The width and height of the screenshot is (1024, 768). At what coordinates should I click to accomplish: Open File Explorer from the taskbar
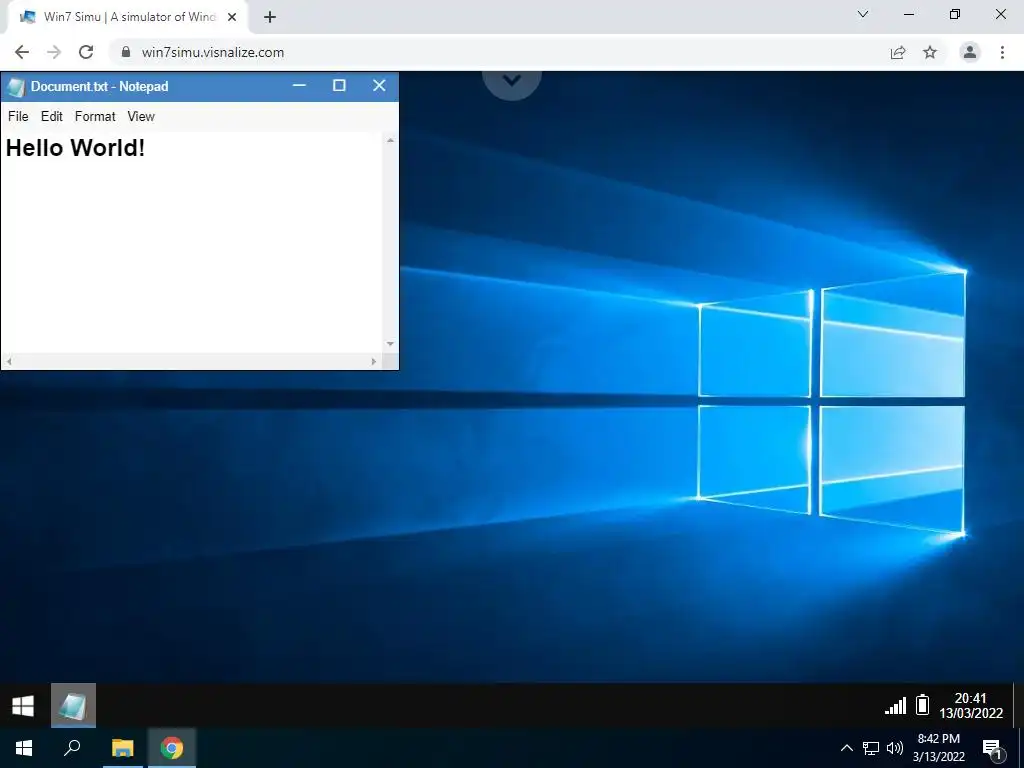coord(122,748)
